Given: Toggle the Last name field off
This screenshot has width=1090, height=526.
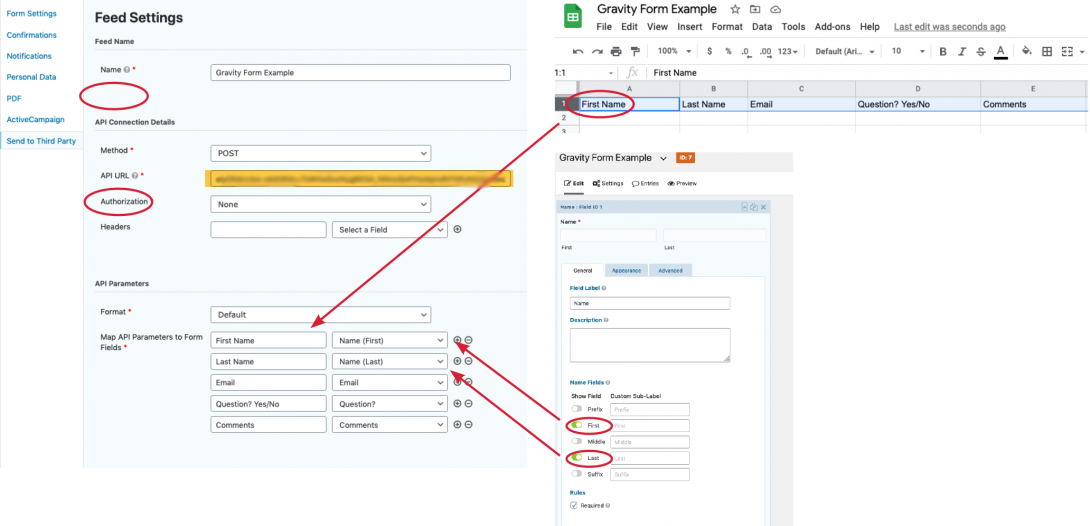Looking at the screenshot, I should (577, 458).
